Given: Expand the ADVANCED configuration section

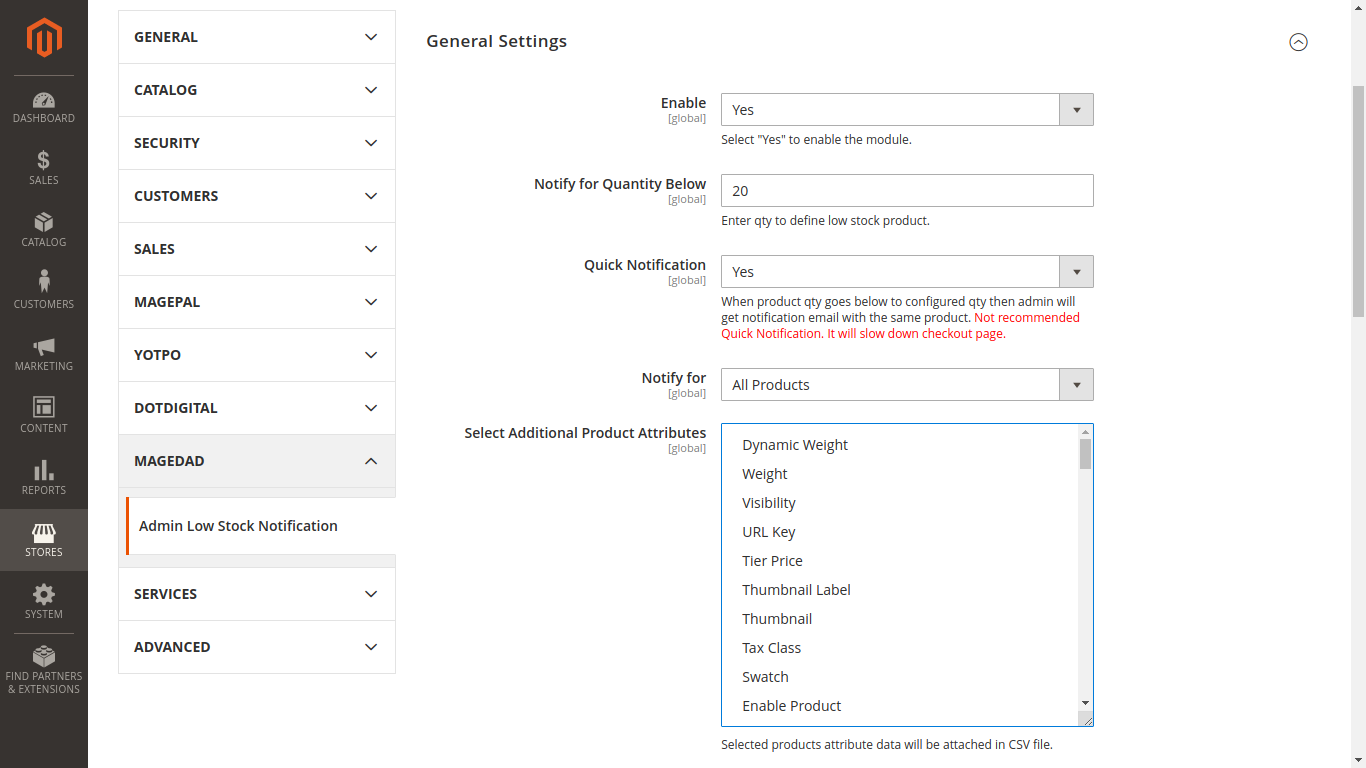Looking at the screenshot, I should [257, 647].
